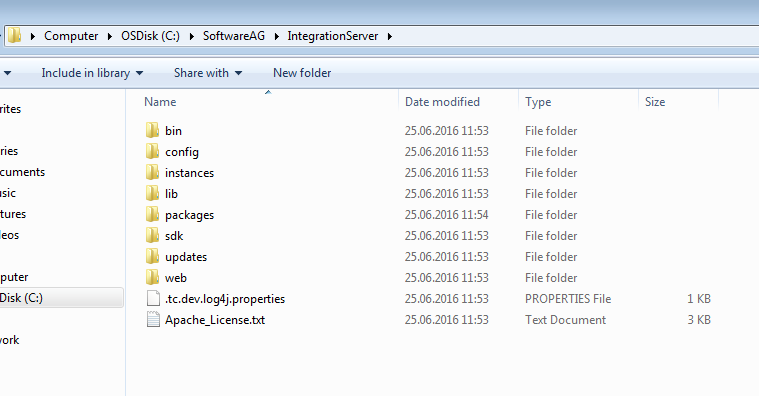The image size is (759, 396).
Task: Create a New folder
Action: [x=302, y=73]
